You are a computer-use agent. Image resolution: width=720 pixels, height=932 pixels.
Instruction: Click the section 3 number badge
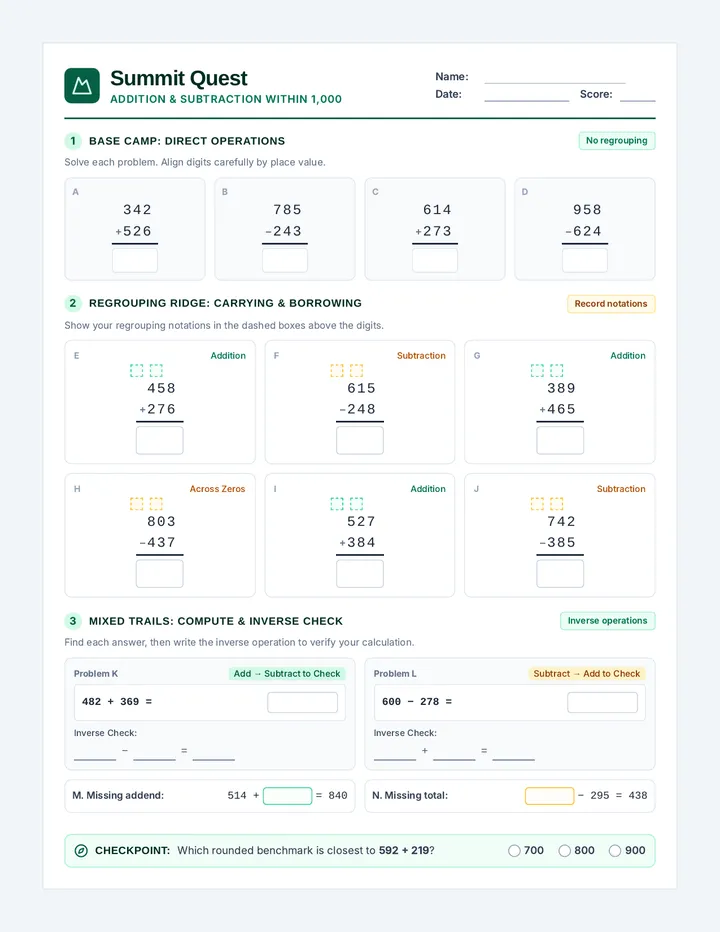[x=73, y=621]
